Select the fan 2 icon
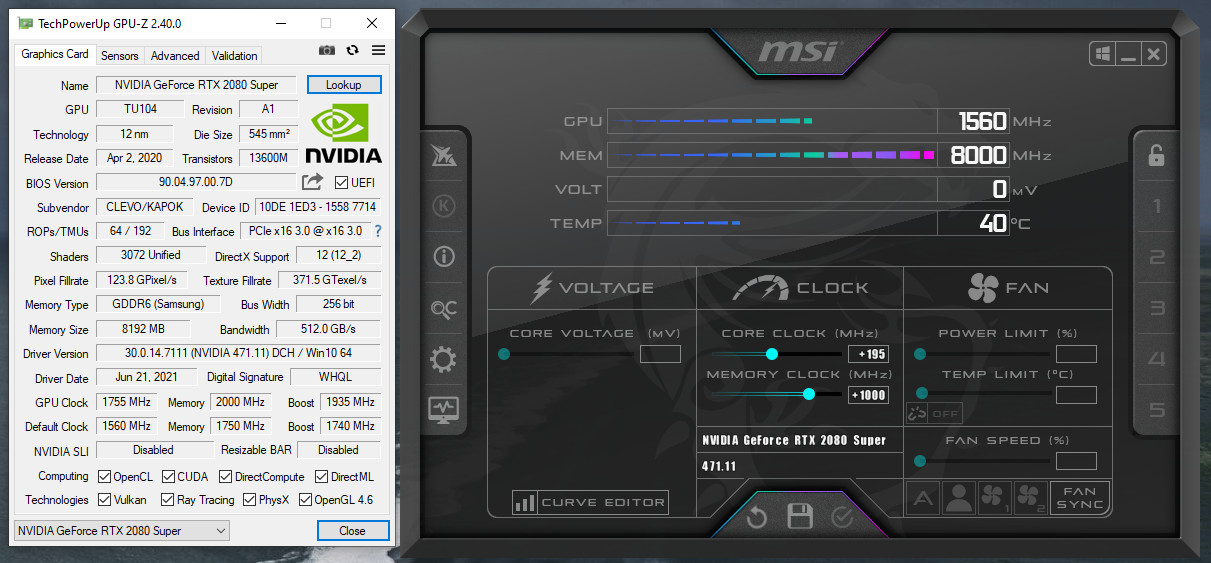 [x=1031, y=498]
